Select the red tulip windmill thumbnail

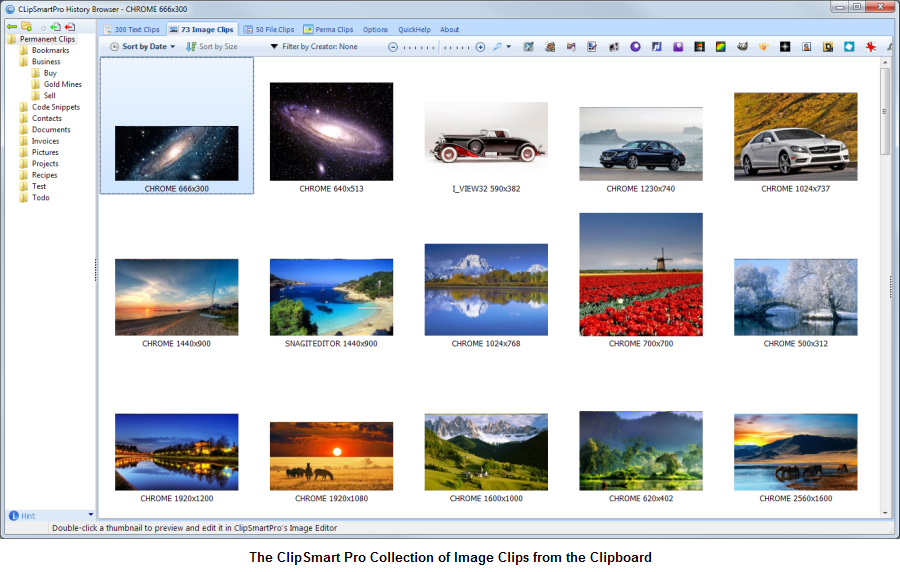click(641, 274)
